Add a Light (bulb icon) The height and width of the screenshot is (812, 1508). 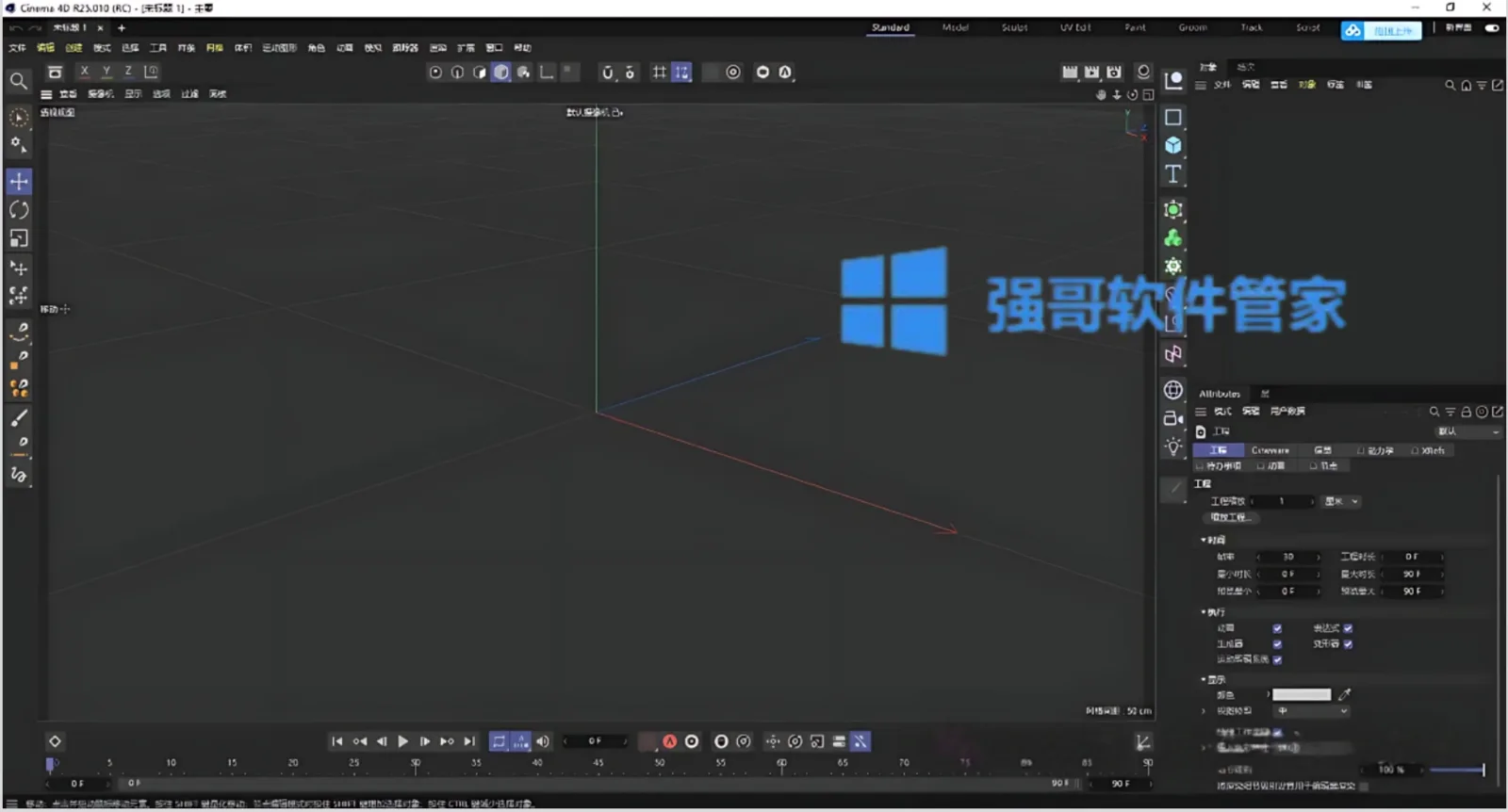[x=1173, y=447]
